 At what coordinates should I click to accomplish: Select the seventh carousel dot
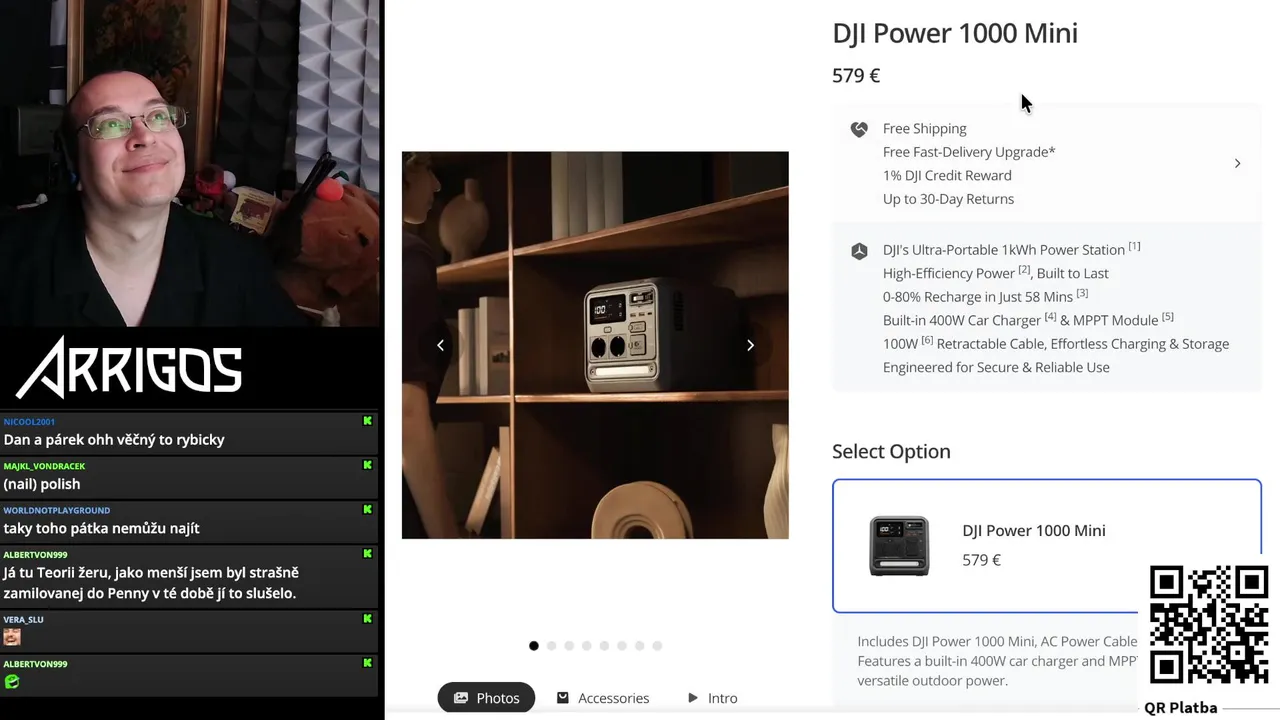click(640, 646)
